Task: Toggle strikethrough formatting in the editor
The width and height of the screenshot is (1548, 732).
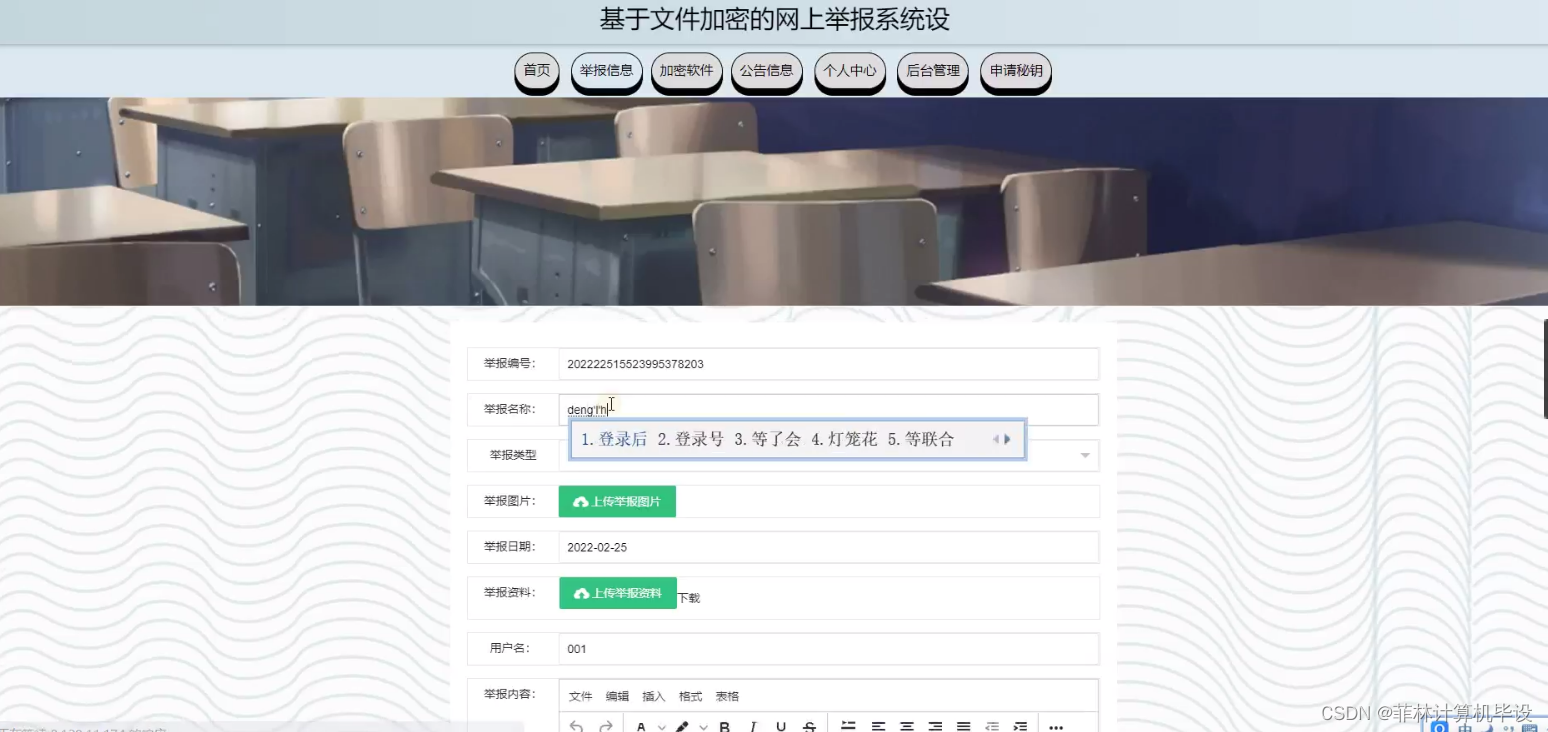Action: (x=809, y=725)
